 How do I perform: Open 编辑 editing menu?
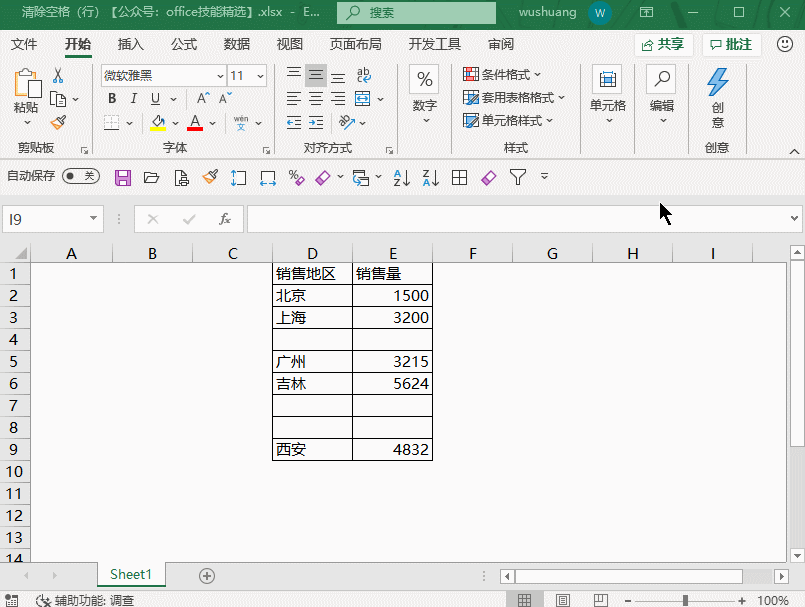662,96
